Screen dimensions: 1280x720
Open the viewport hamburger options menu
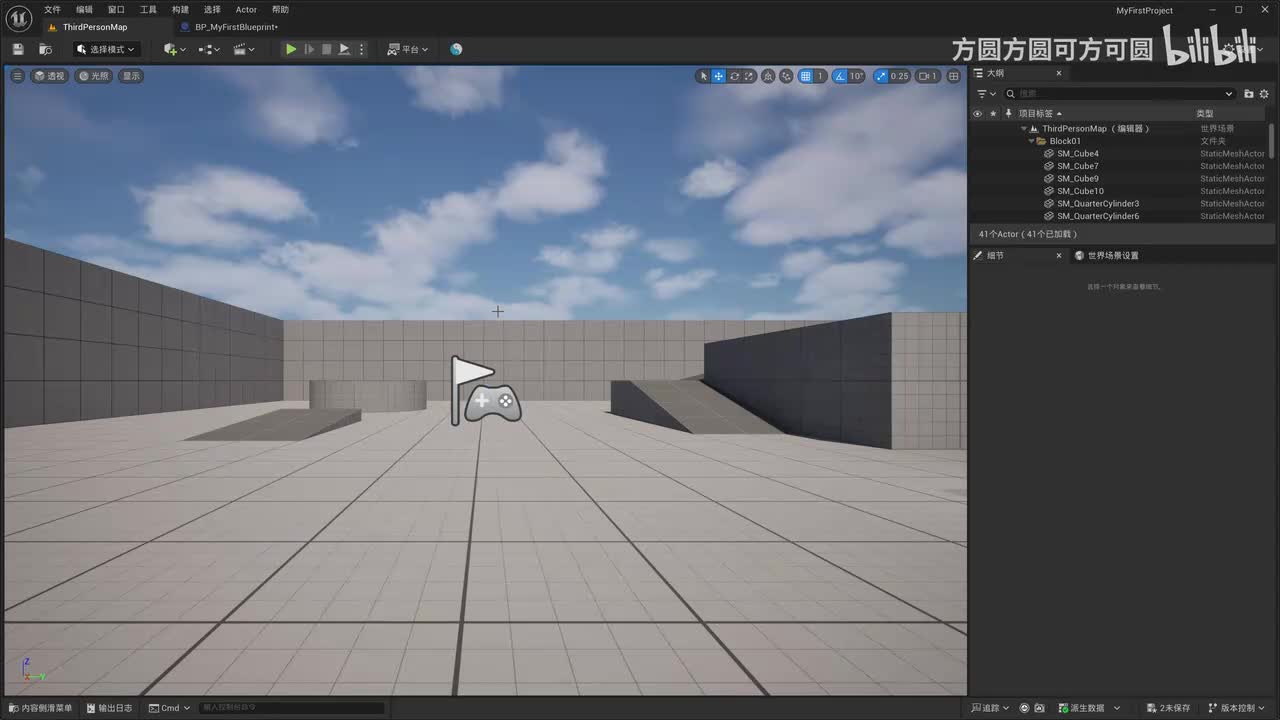[x=17, y=76]
